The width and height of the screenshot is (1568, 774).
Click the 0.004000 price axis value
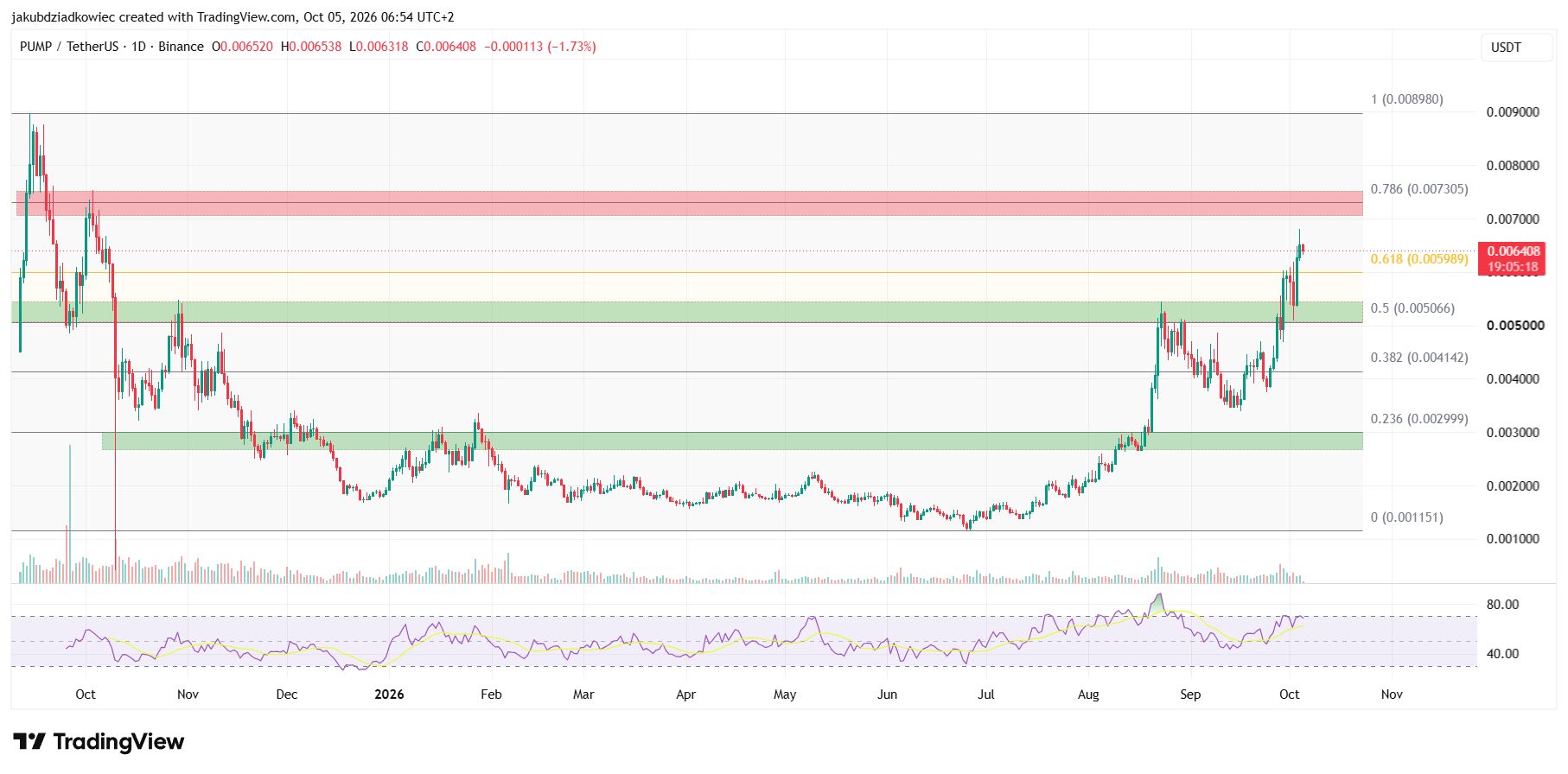point(1513,379)
